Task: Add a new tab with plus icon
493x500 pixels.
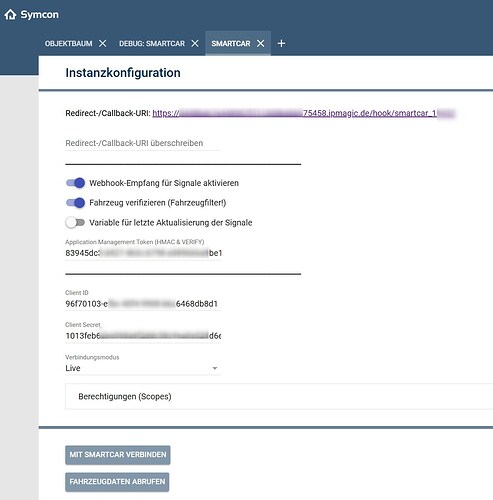Action: (281, 43)
